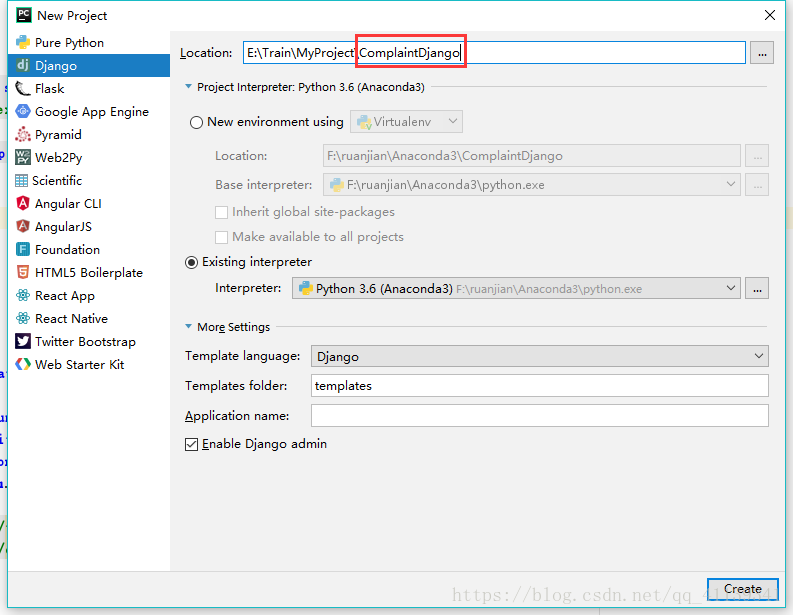Select the Web Starter Kit icon
Viewport: 793px width, 615px height.
click(23, 364)
